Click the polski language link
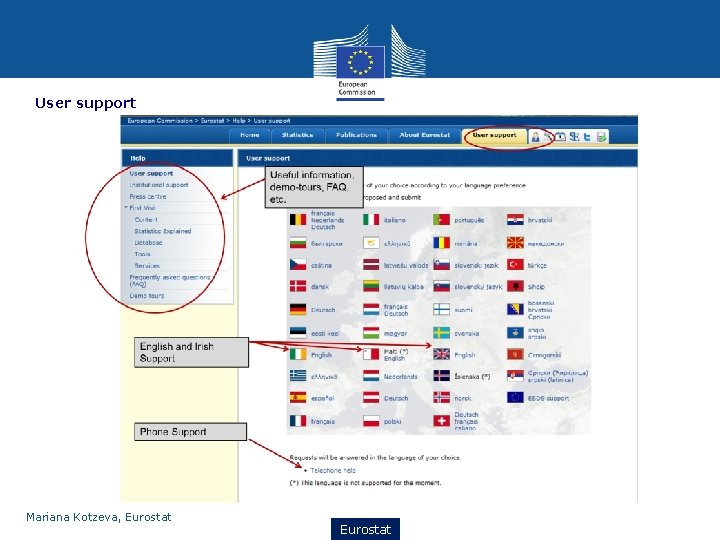720x540 pixels. click(x=393, y=422)
